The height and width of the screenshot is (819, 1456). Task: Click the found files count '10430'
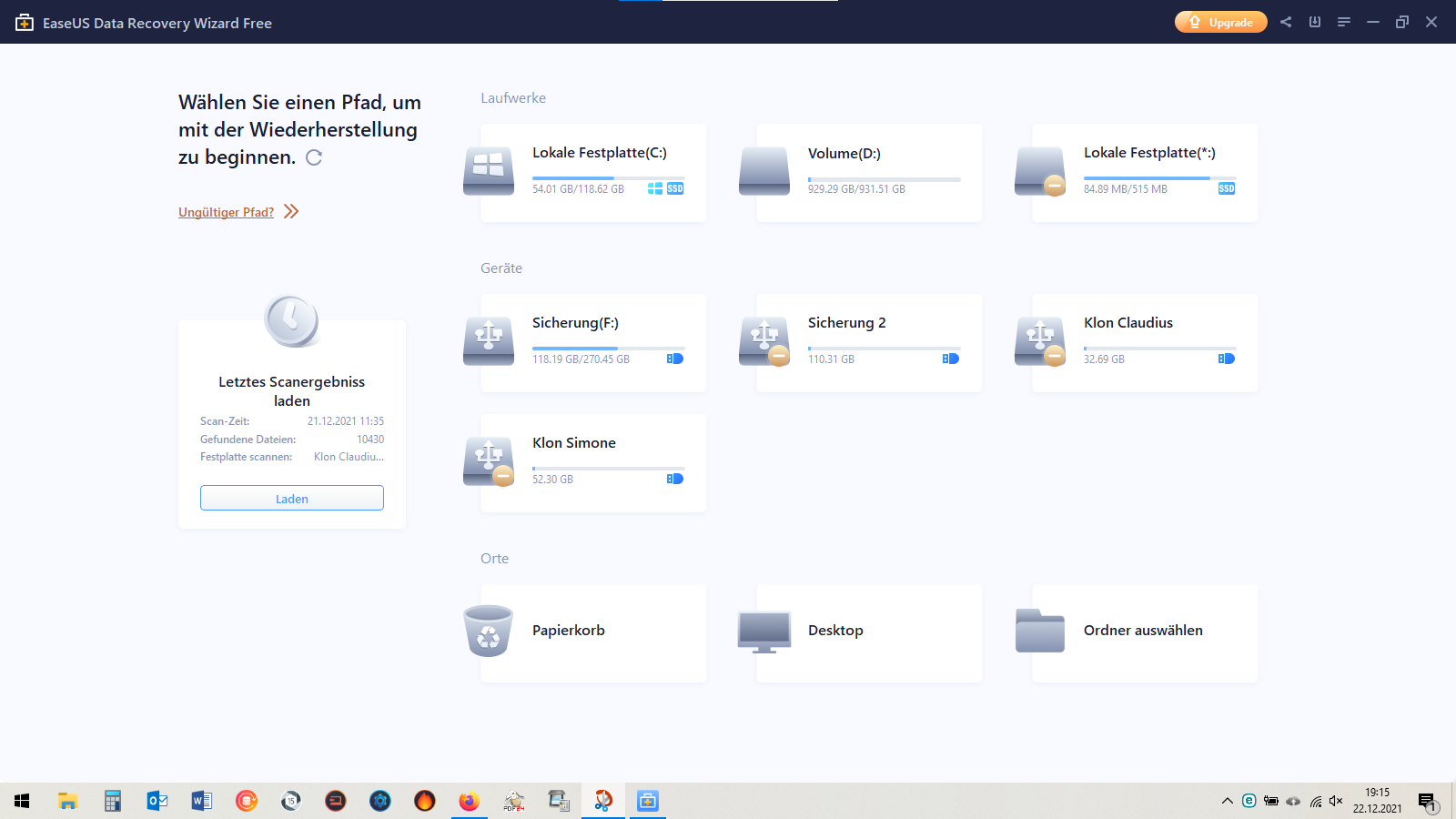click(370, 440)
